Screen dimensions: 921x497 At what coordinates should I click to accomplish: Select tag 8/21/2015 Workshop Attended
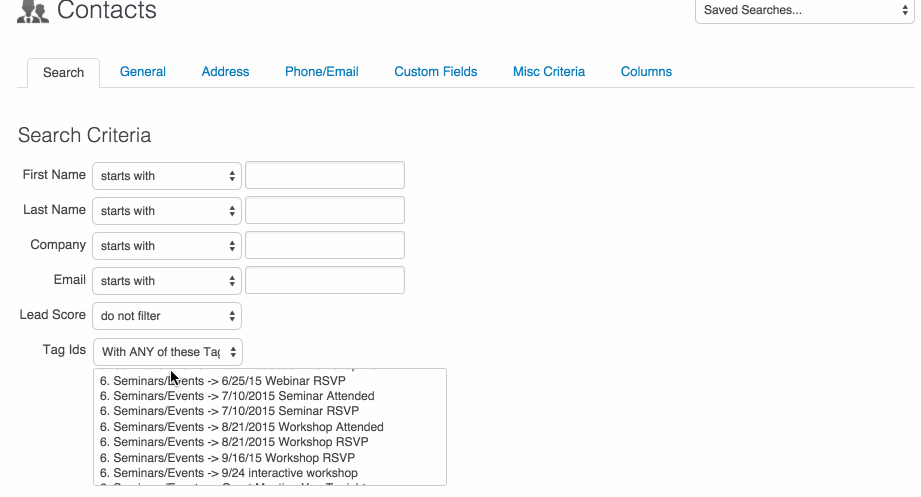(270, 427)
